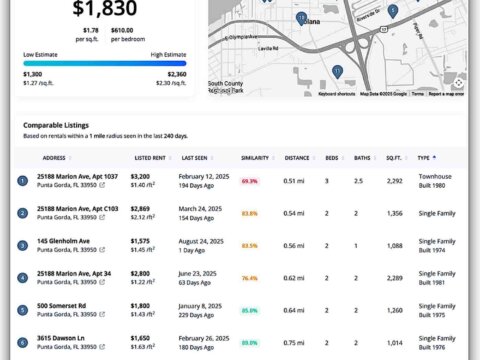
Task: Click map pin 5 near Riverside Dr
Action: (393, 11)
